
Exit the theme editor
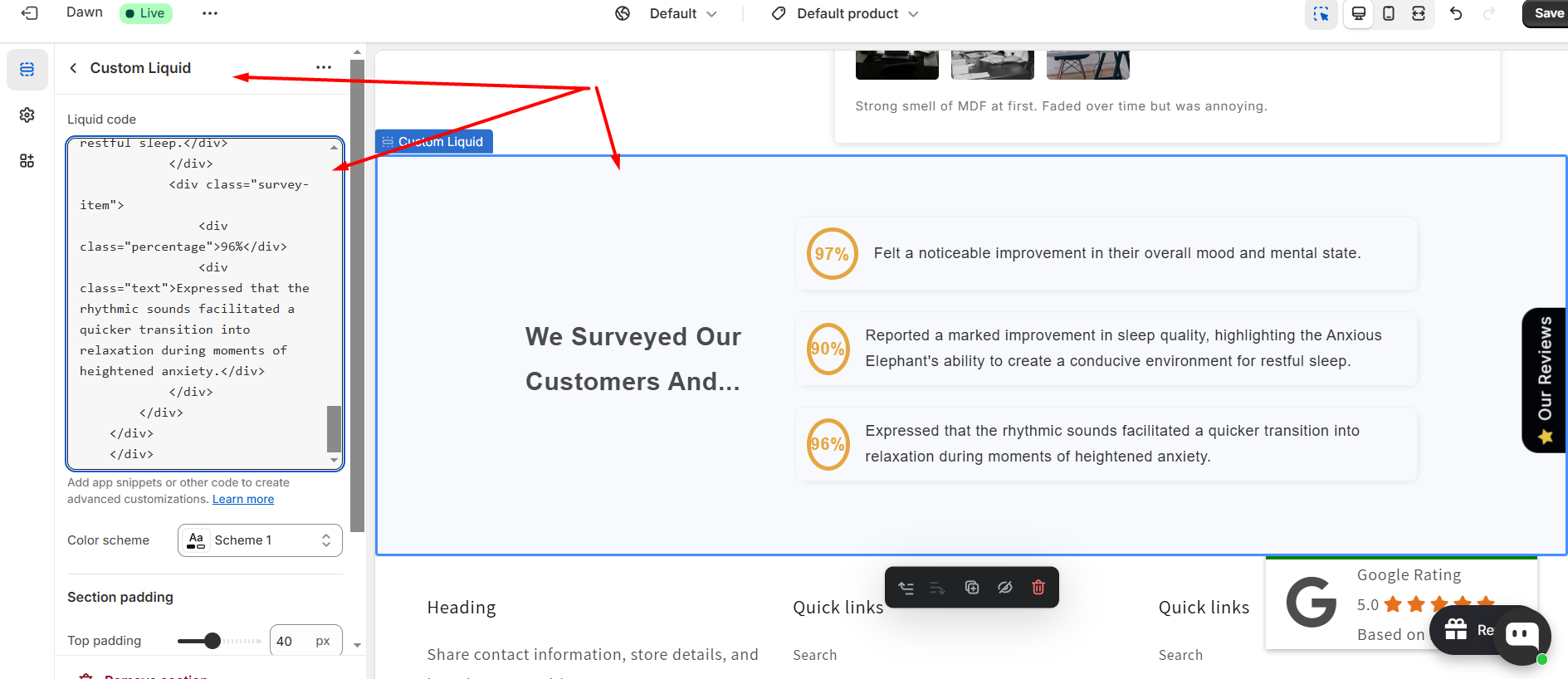coord(29,13)
